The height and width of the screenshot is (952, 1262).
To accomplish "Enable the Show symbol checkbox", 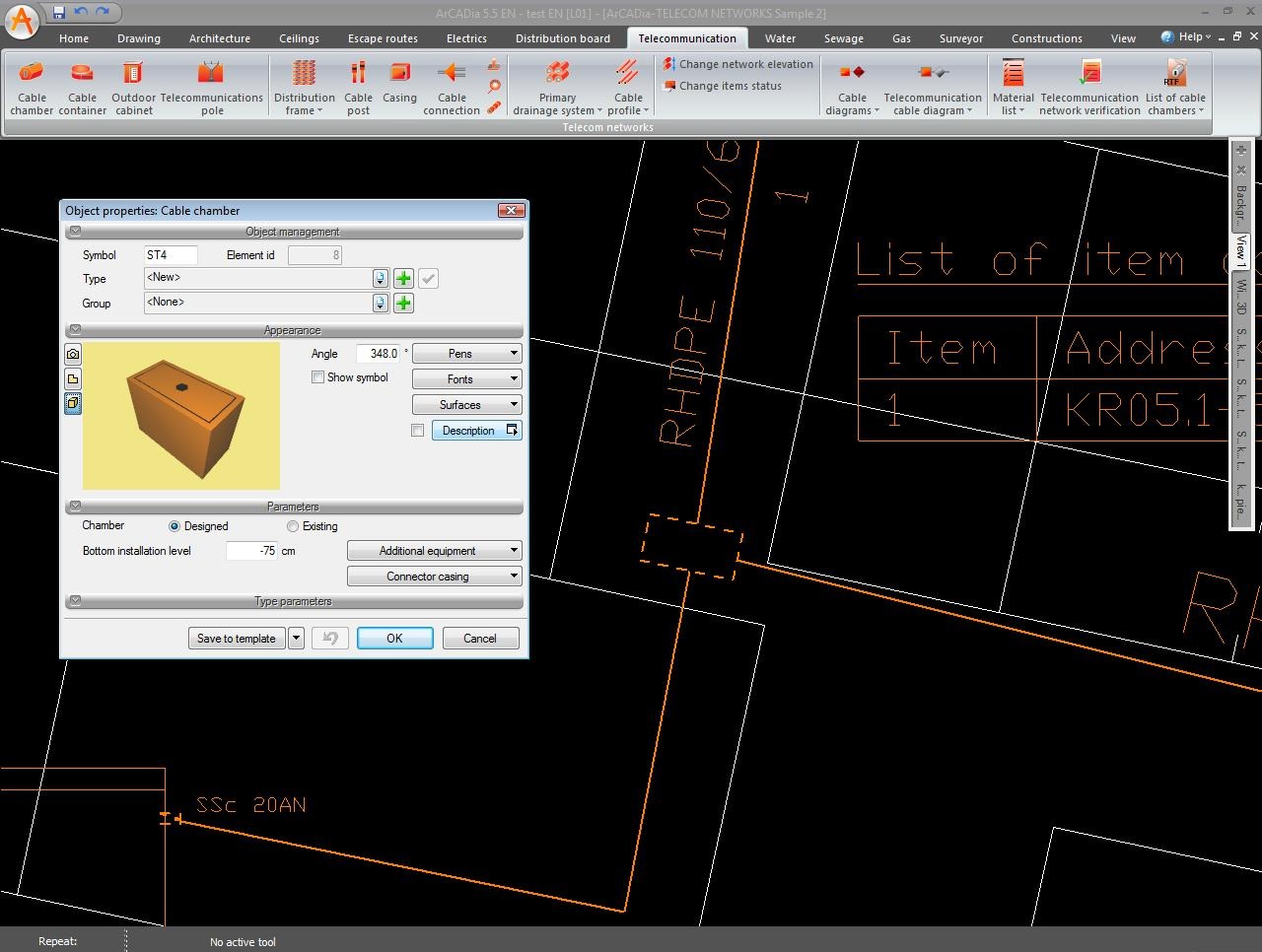I will (318, 377).
